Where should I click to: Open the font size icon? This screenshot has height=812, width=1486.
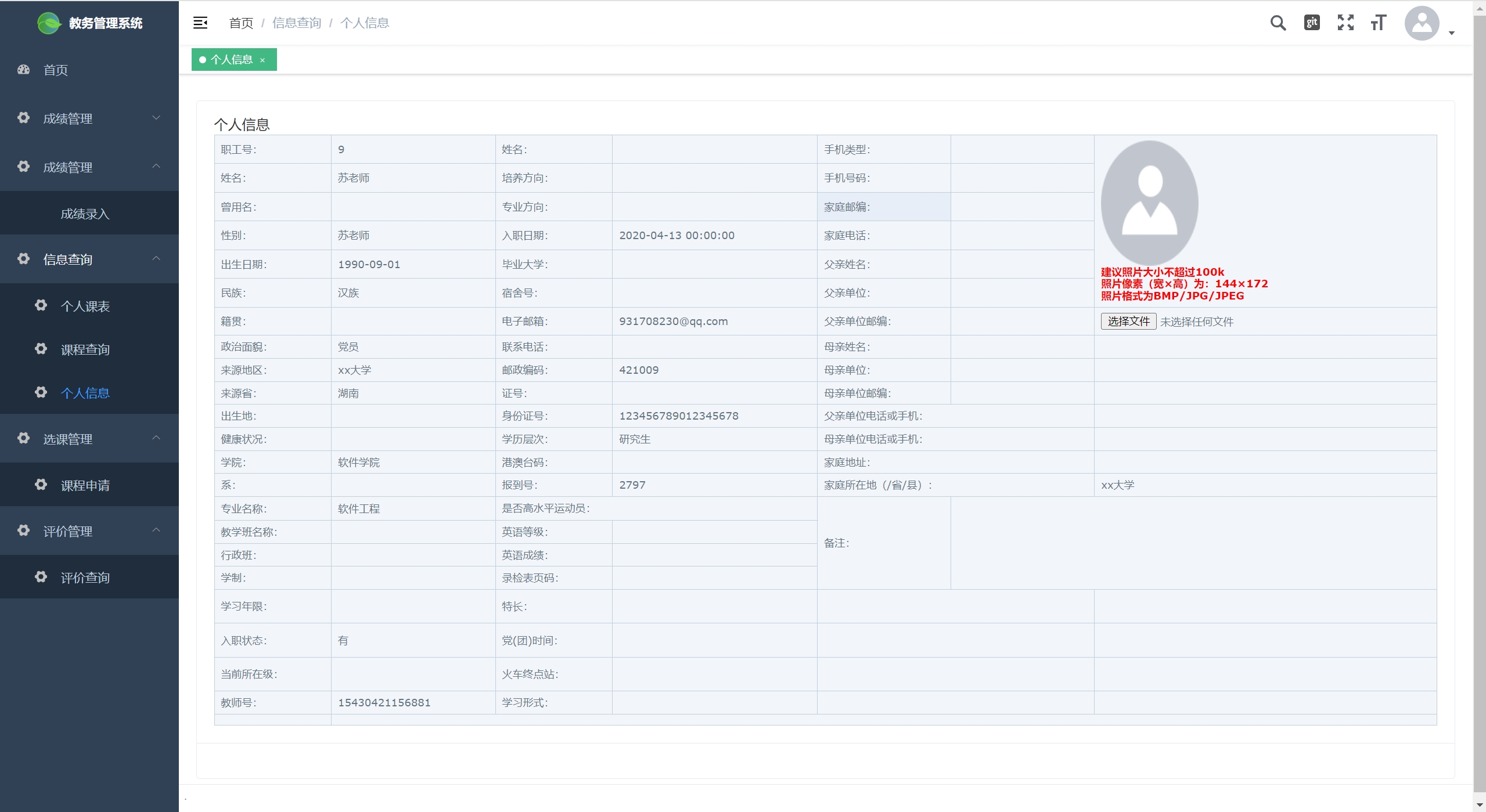click(x=1379, y=23)
